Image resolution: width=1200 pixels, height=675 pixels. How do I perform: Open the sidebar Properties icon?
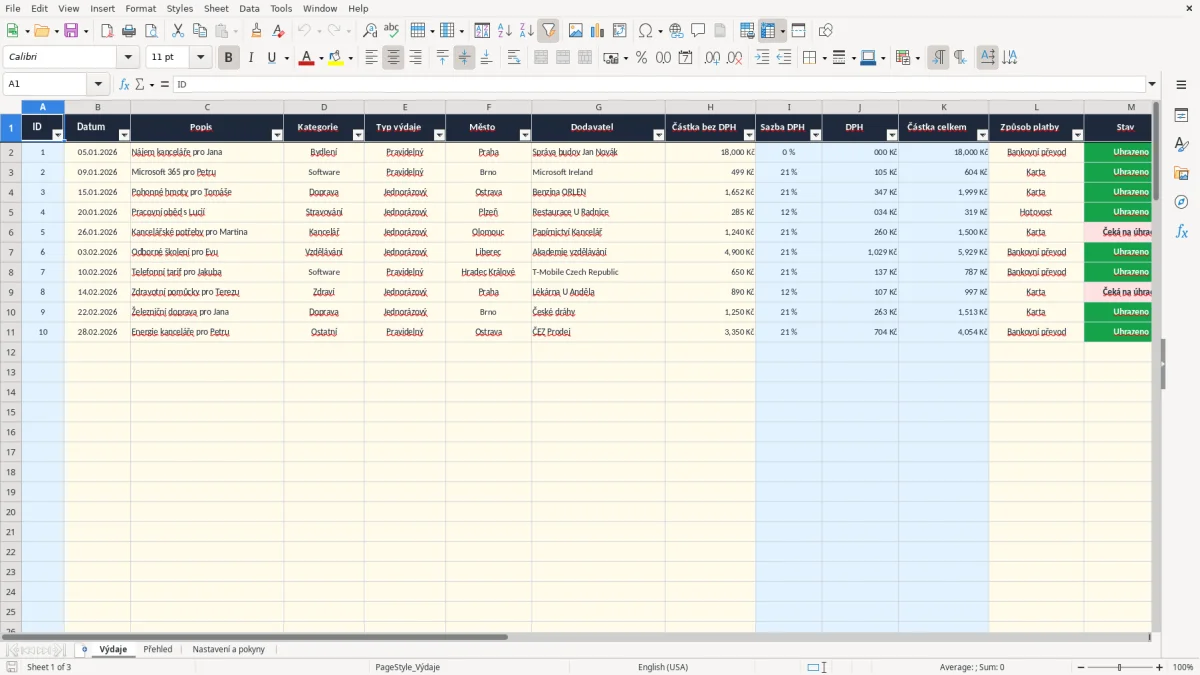1181,115
